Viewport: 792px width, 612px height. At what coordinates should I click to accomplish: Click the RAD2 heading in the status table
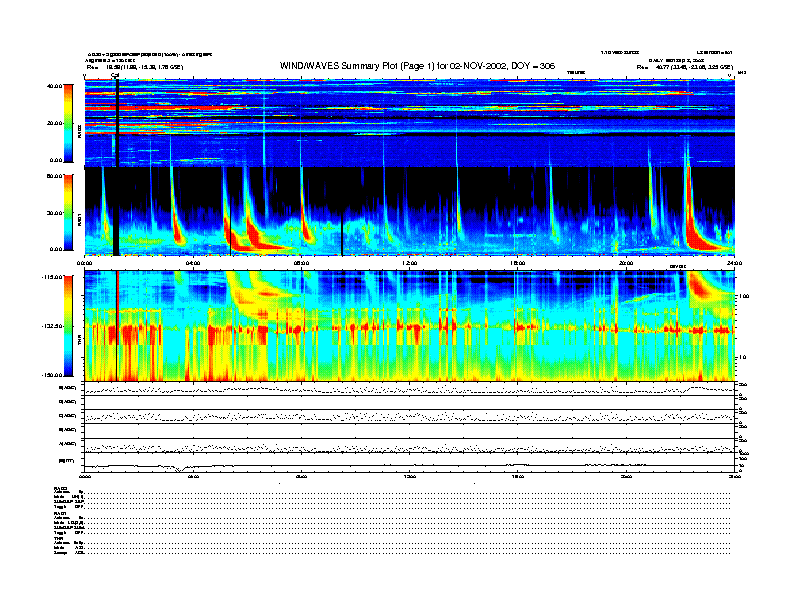pyautogui.click(x=61, y=487)
